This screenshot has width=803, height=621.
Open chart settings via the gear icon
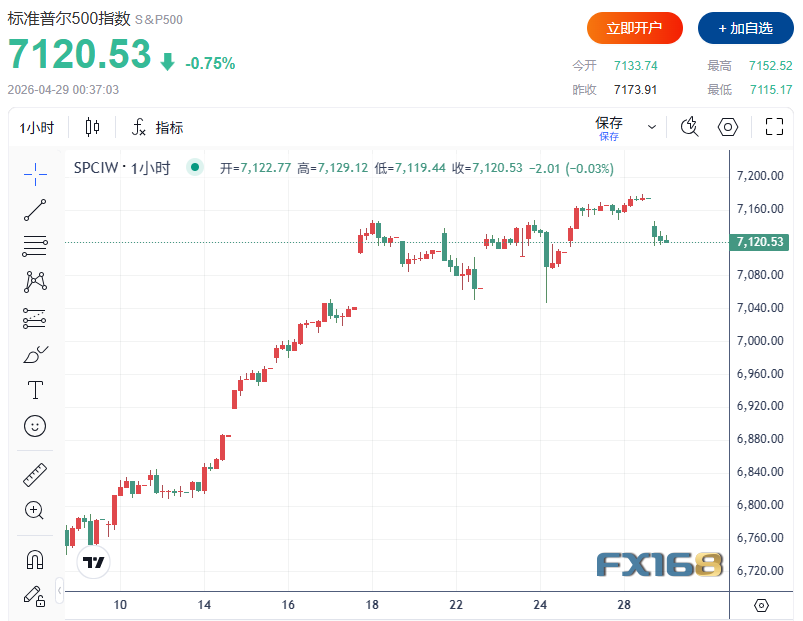pyautogui.click(x=727, y=127)
